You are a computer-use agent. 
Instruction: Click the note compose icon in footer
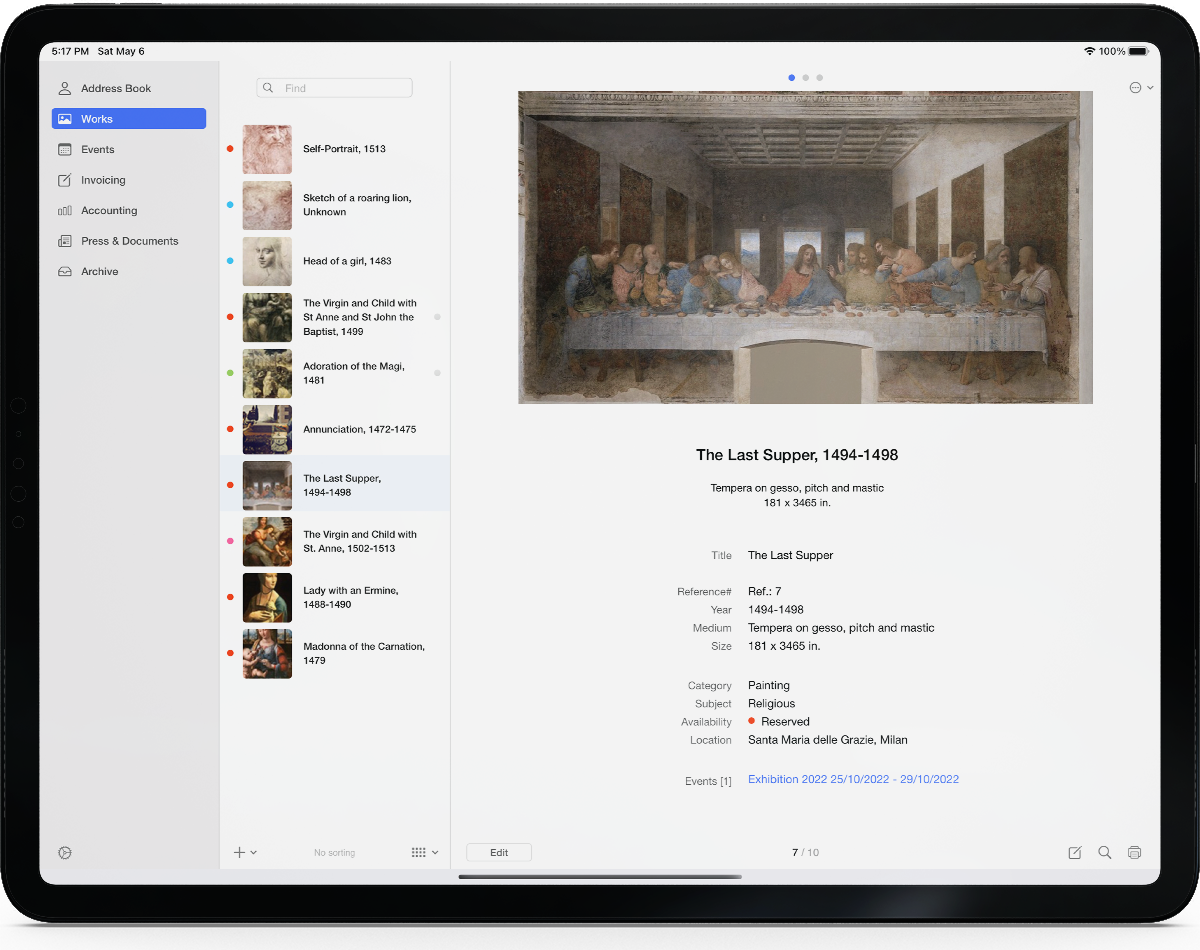[1075, 853]
